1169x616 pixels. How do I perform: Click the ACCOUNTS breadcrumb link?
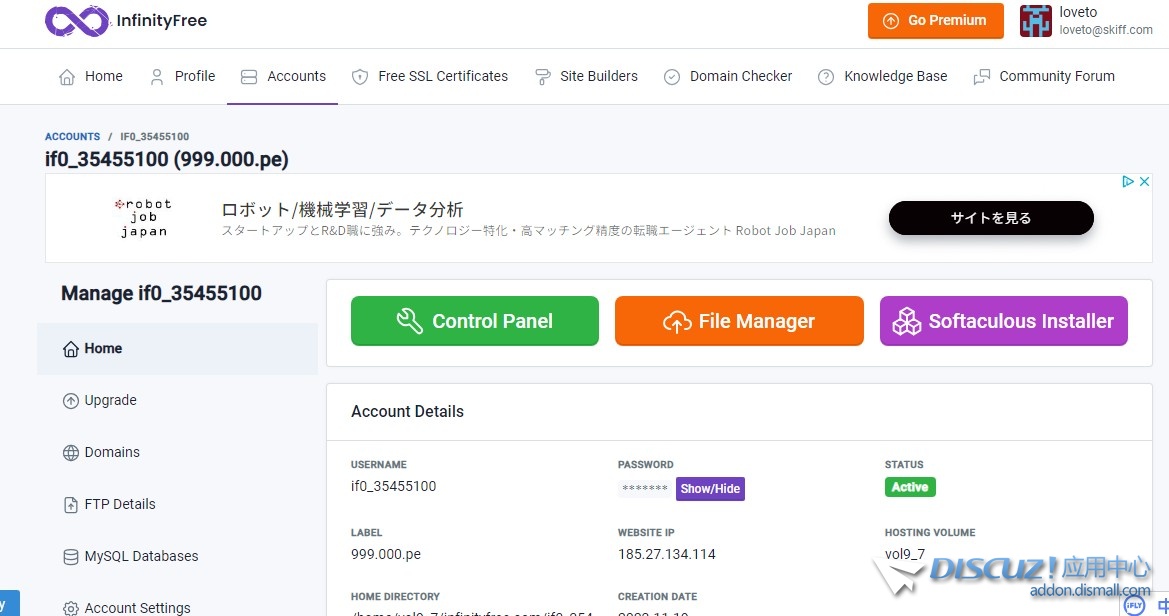72,136
